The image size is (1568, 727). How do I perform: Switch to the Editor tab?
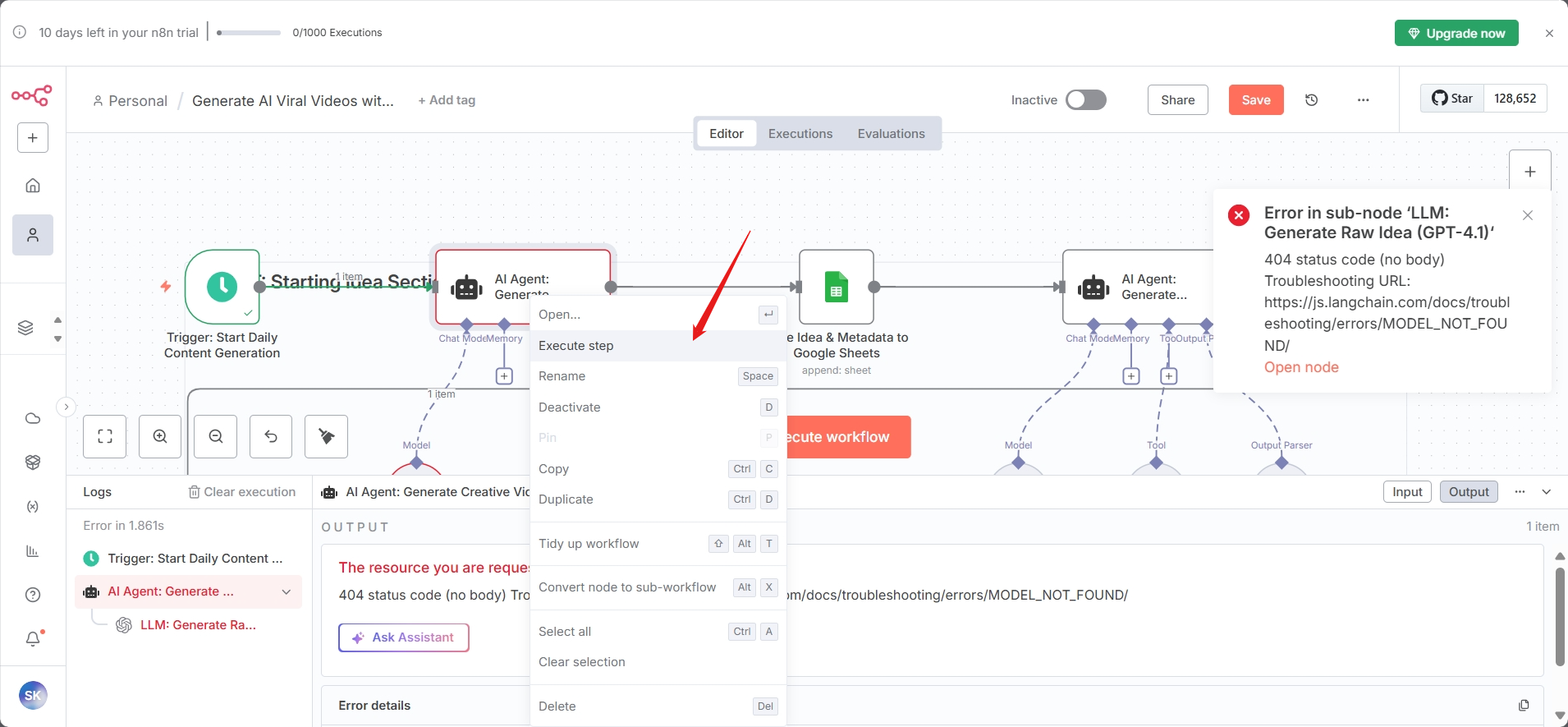[727, 134]
